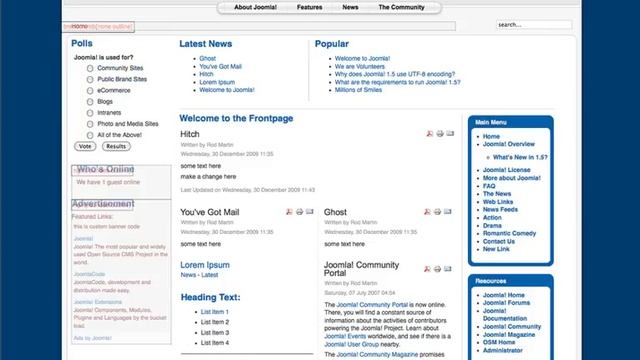Open Ghost link in Latest News
This screenshot has width=640, height=360.
coord(207,58)
